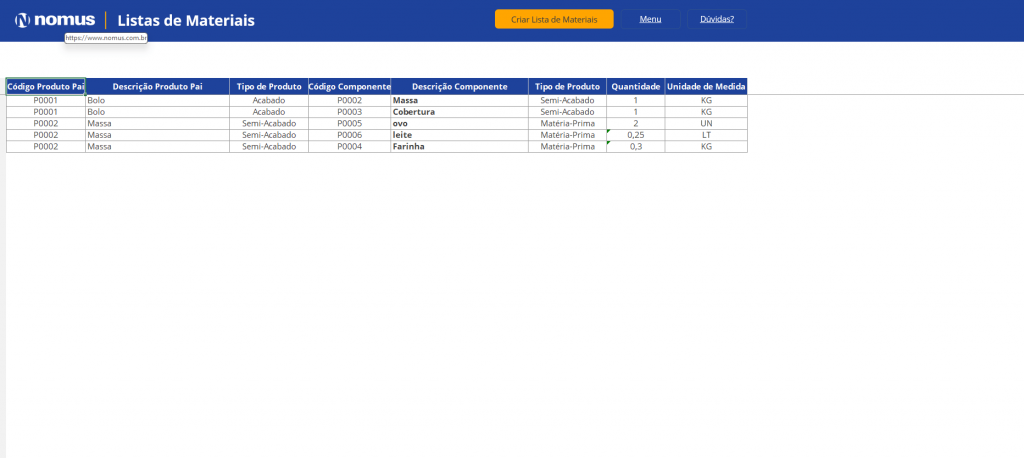Screen dimensions: 1024x458
Task: Select component code P0003 cell
Action: click(x=349, y=112)
